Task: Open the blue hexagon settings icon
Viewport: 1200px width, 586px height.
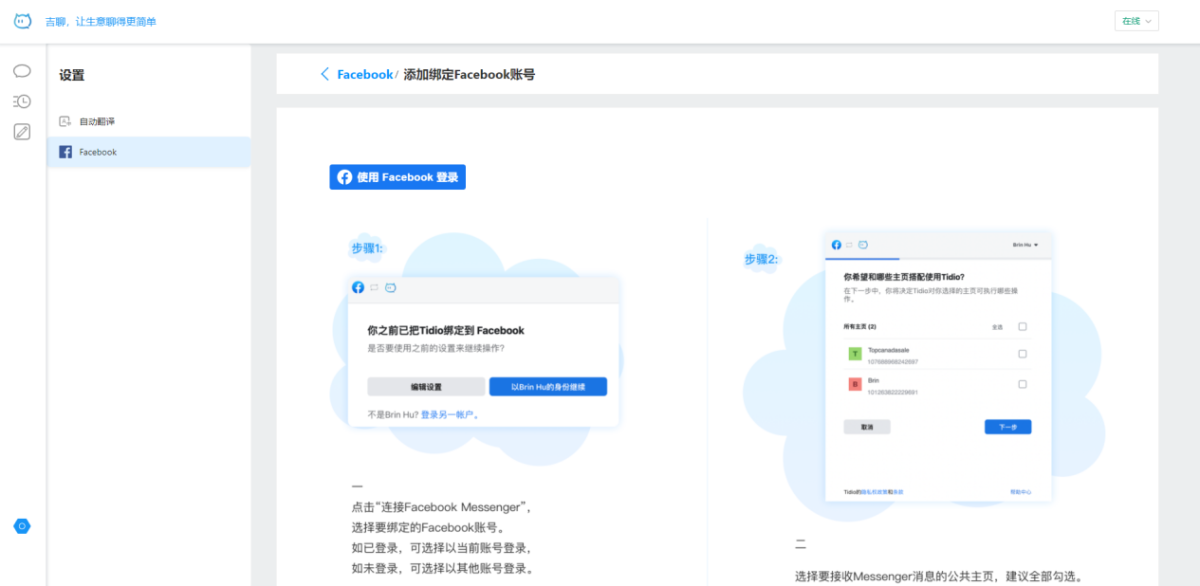Action: [22, 526]
